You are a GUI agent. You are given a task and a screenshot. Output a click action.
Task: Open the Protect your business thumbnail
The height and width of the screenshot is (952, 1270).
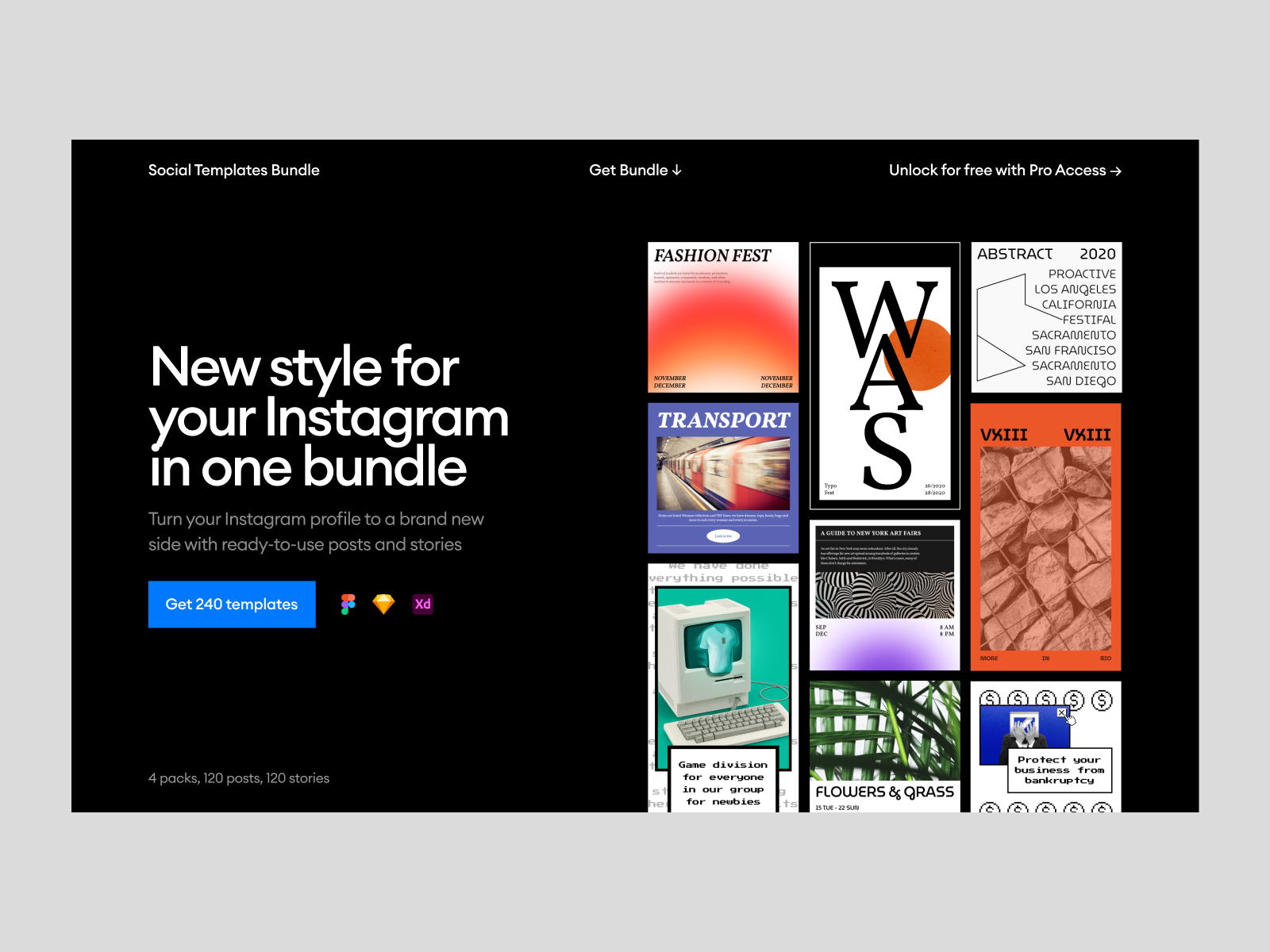click(1046, 747)
